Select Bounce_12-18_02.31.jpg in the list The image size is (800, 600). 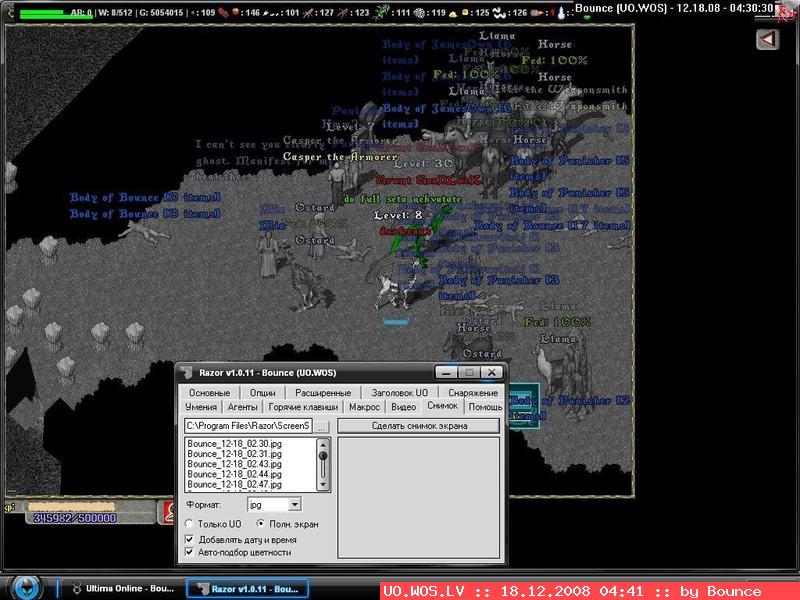tap(234, 454)
